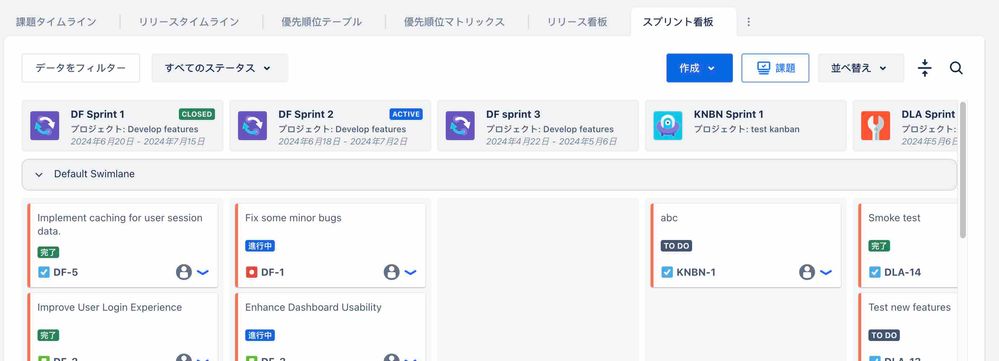Click the DF Sprint 1 project avatar
Image resolution: width=999 pixels, height=361 pixels.
pyautogui.click(x=45, y=125)
